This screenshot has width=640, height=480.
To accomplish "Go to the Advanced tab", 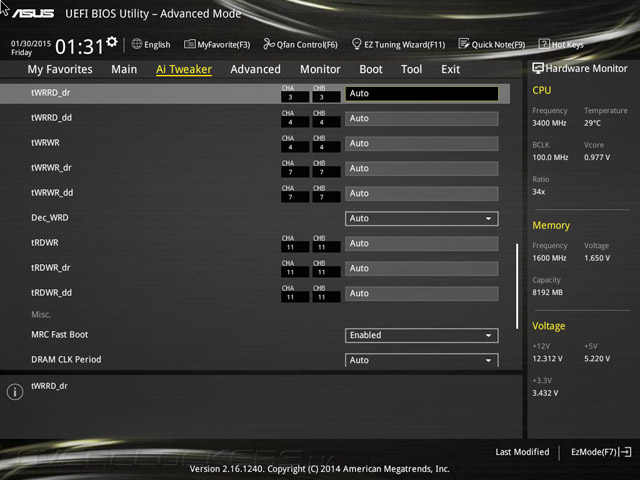I will 256,69.
